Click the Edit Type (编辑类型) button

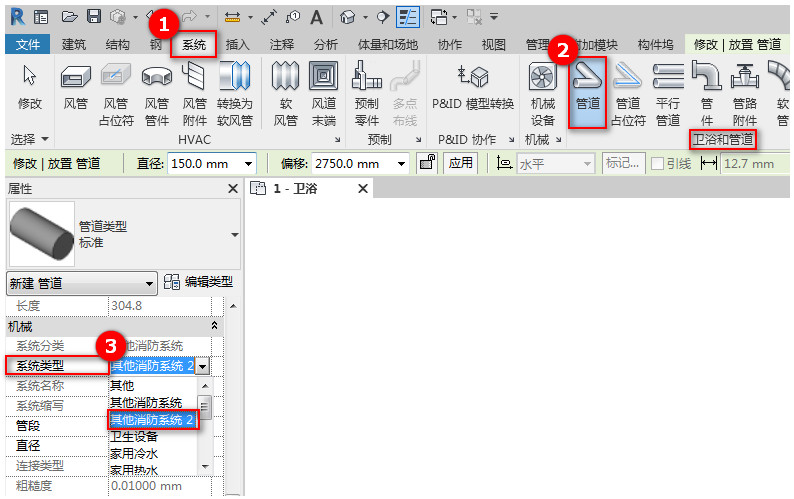198,282
